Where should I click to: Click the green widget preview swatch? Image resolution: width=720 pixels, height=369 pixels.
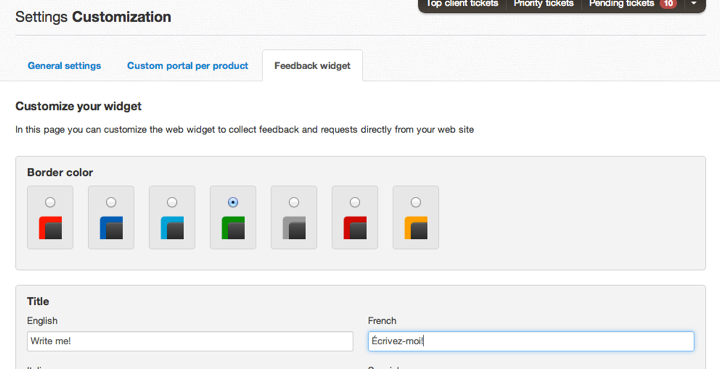click(233, 228)
